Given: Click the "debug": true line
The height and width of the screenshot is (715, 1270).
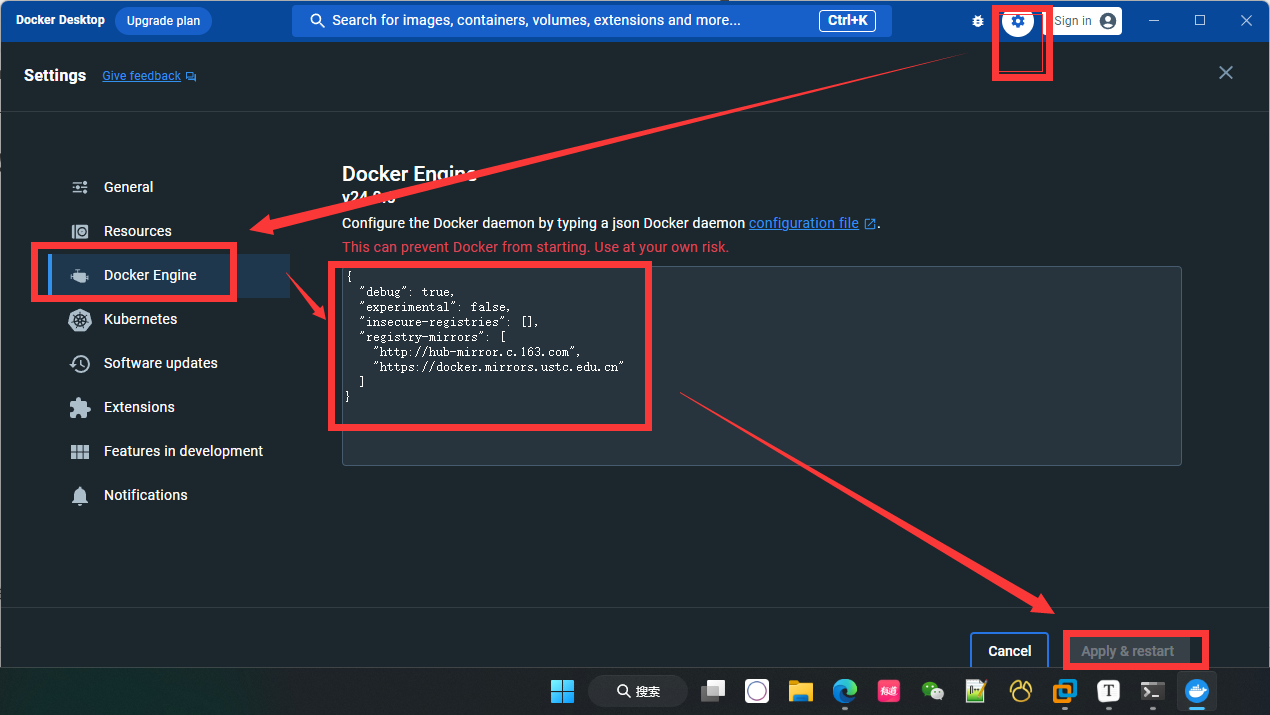Looking at the screenshot, I should coord(407,292).
